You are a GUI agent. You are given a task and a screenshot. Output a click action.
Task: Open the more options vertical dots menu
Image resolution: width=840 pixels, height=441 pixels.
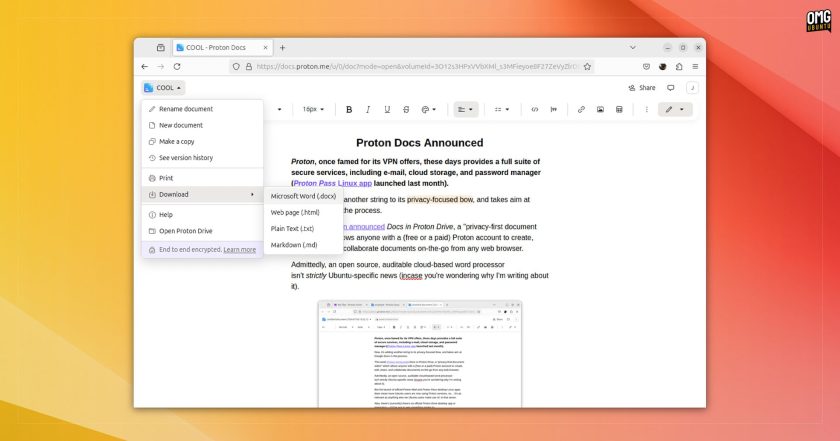(x=647, y=109)
